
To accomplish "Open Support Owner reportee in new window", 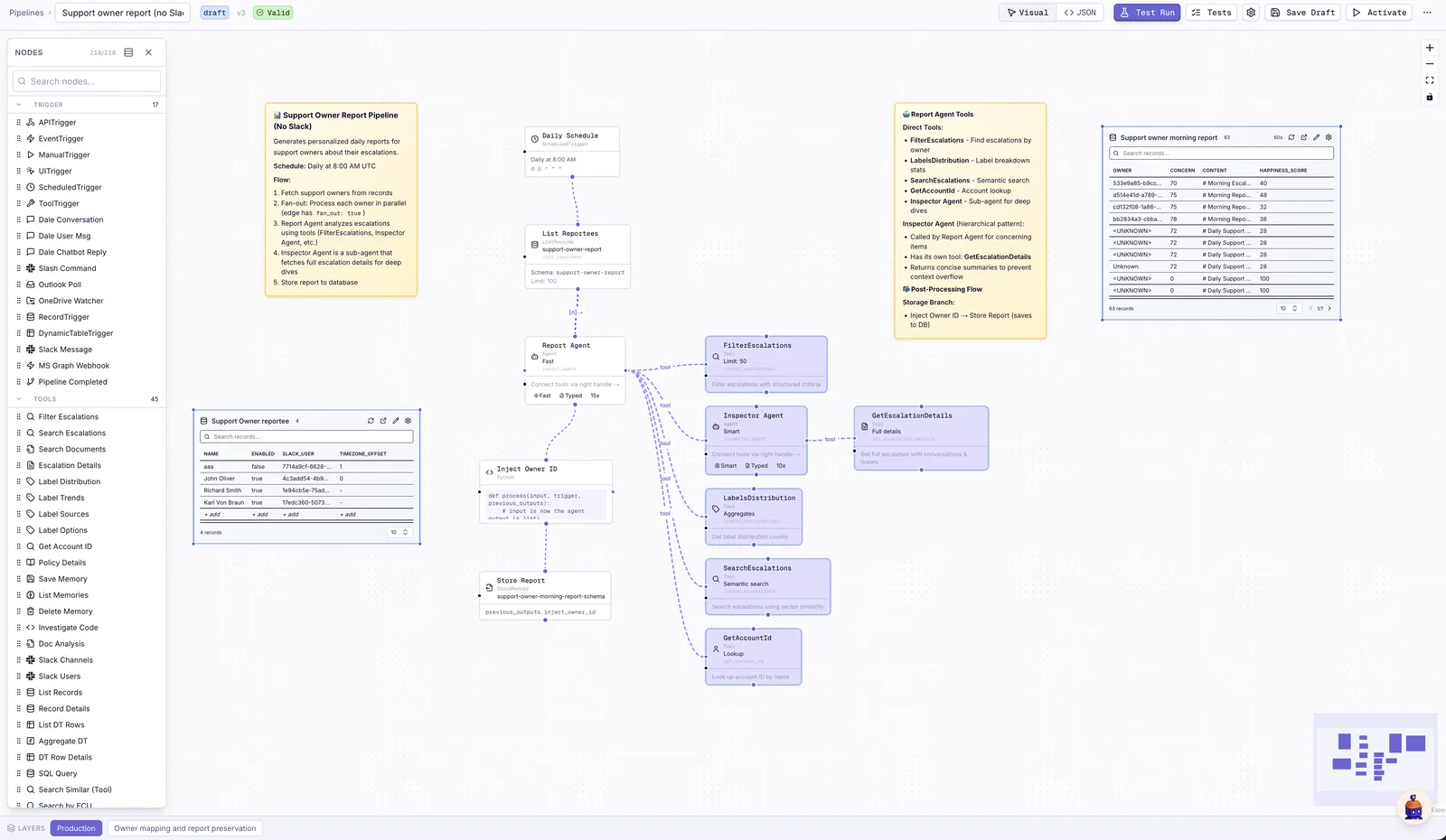I will coord(383,421).
